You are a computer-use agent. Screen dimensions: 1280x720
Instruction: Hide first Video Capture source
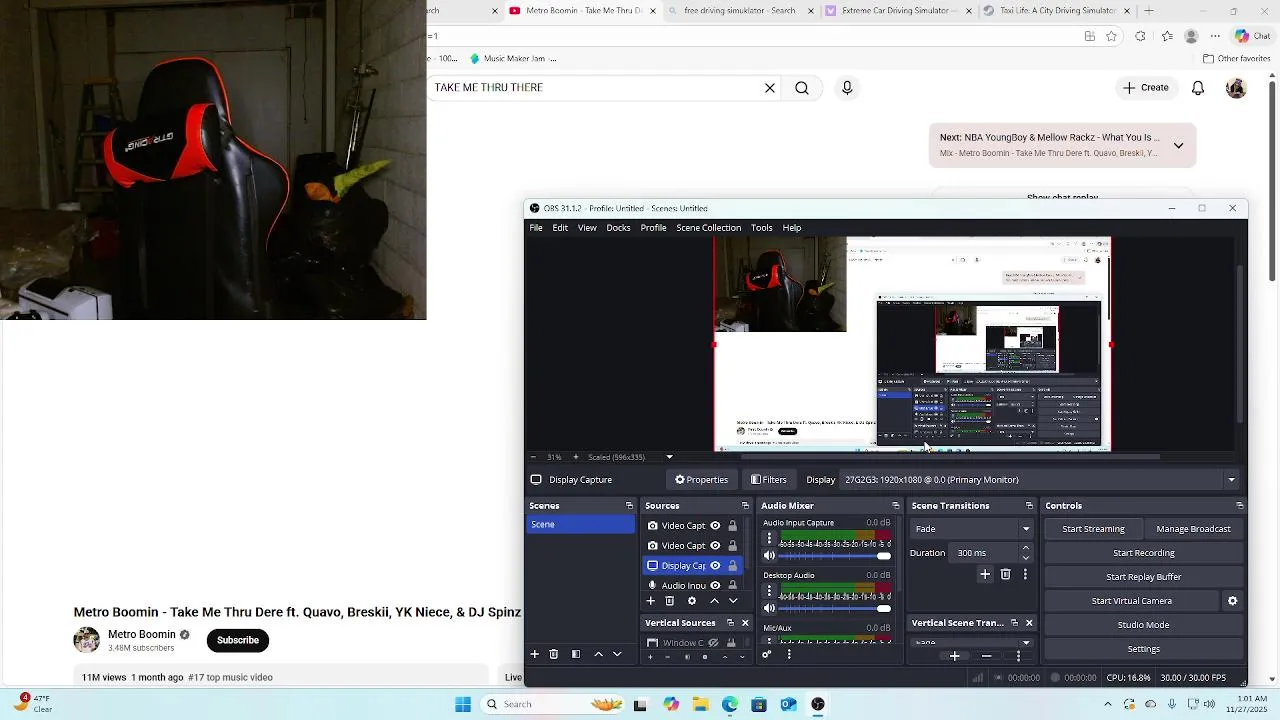pyautogui.click(x=715, y=526)
